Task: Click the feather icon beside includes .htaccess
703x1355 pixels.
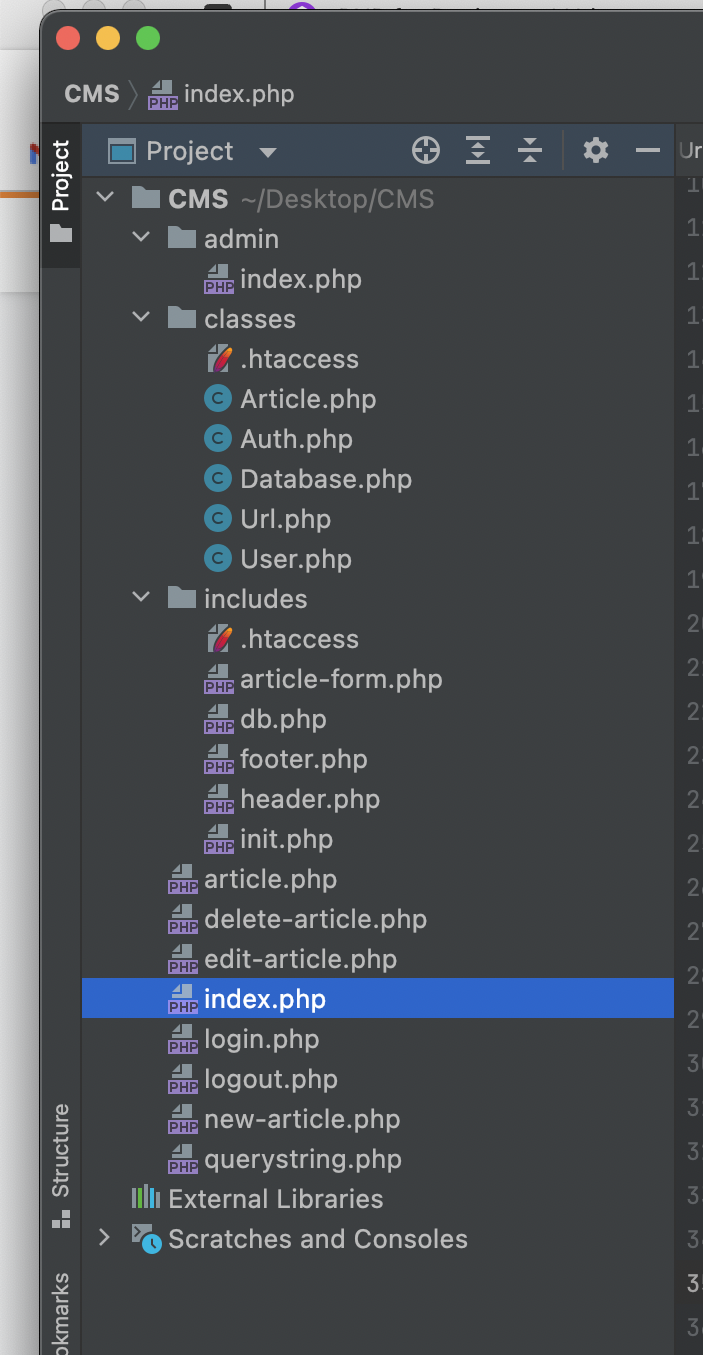Action: click(219, 638)
